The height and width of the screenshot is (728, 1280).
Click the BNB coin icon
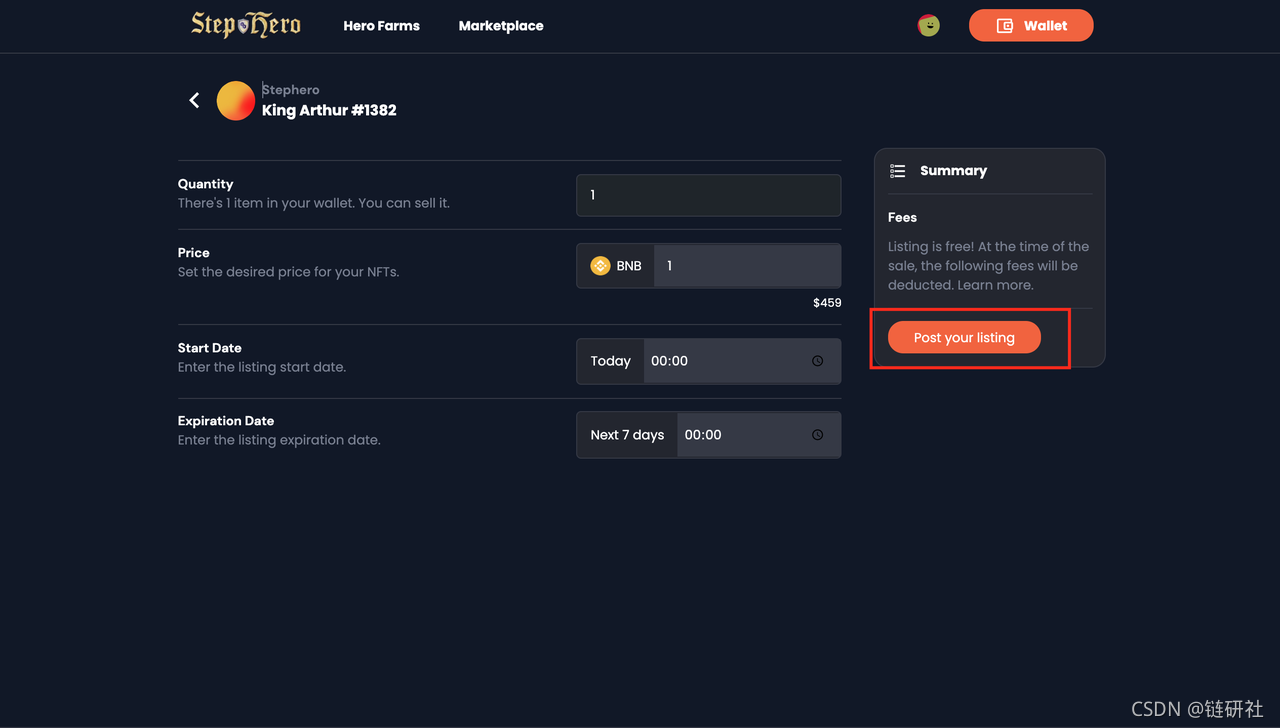coord(600,266)
